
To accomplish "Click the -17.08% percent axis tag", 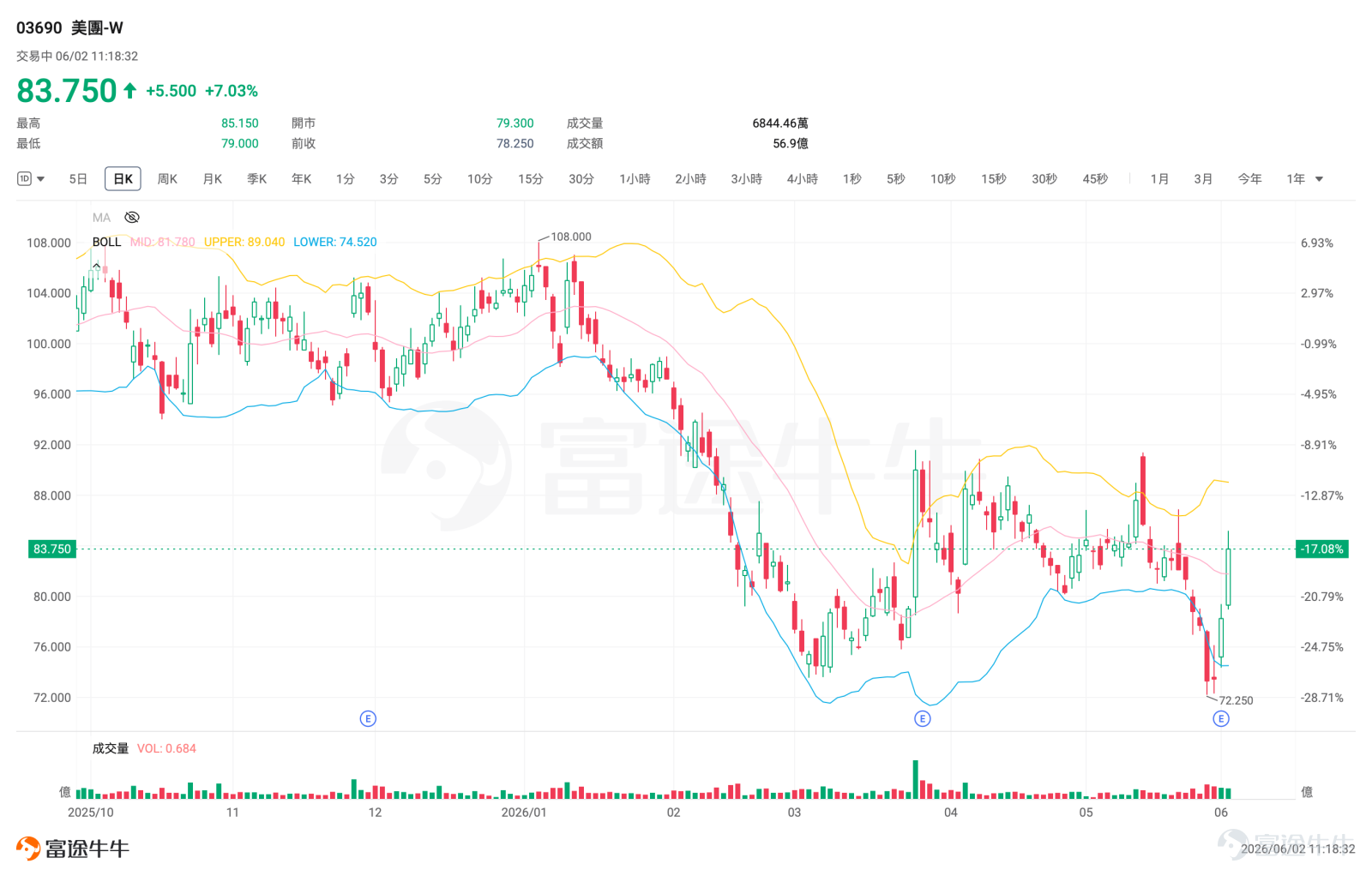I will coord(1321,549).
